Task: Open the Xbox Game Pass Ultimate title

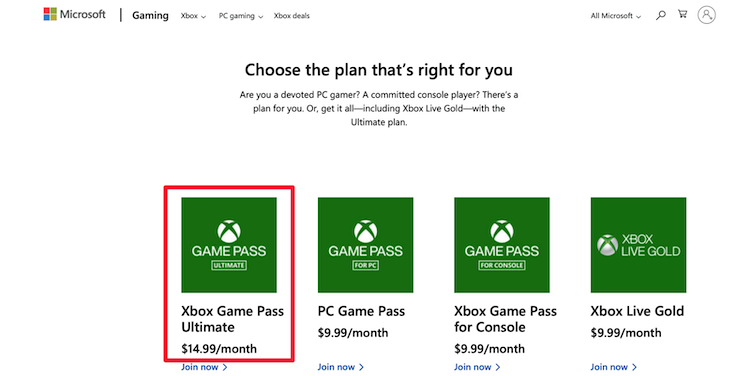Action: point(232,319)
